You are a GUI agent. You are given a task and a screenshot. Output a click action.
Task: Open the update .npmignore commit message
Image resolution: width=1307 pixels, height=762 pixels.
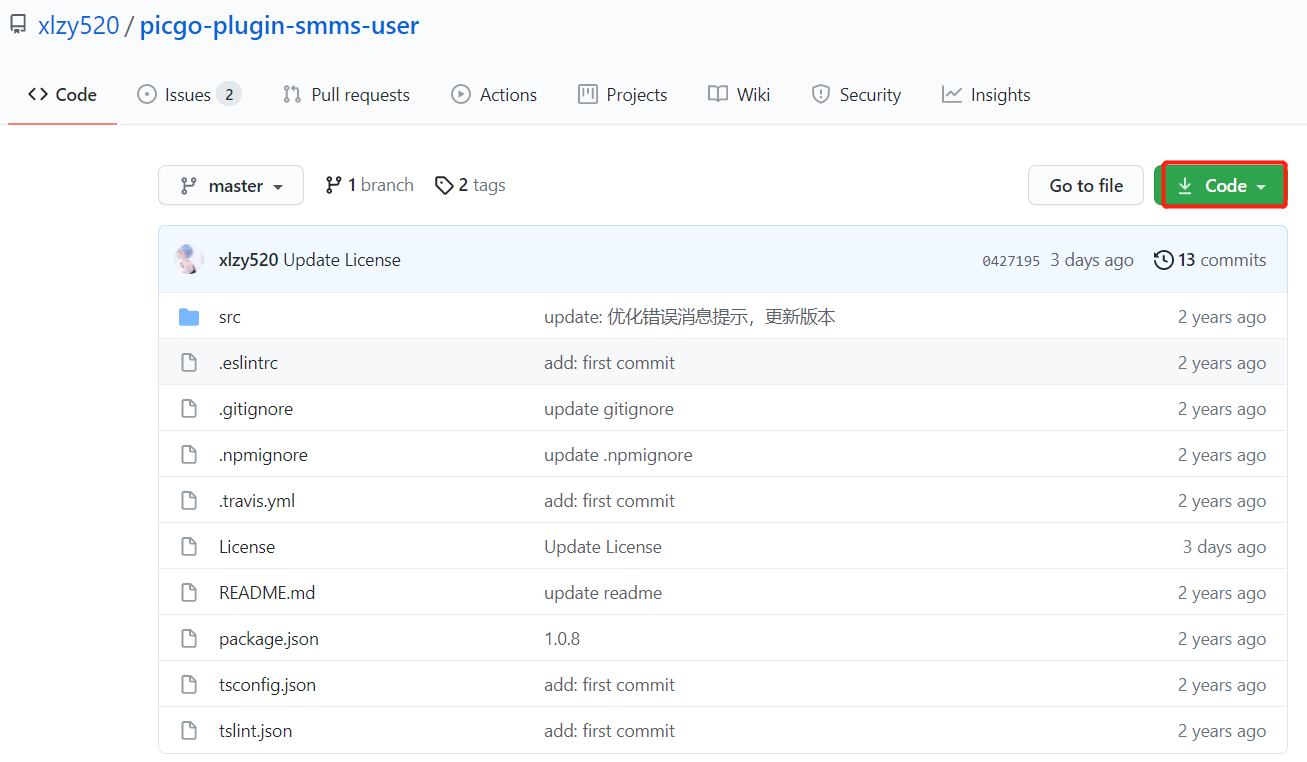pos(618,455)
